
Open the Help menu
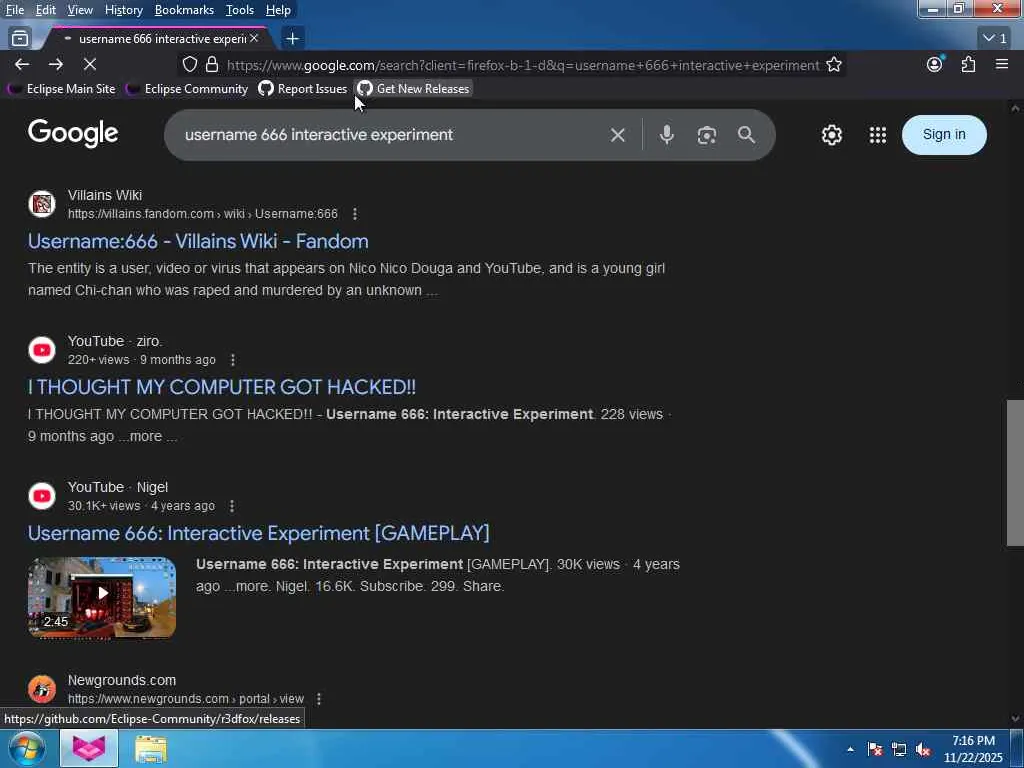pyautogui.click(x=278, y=10)
